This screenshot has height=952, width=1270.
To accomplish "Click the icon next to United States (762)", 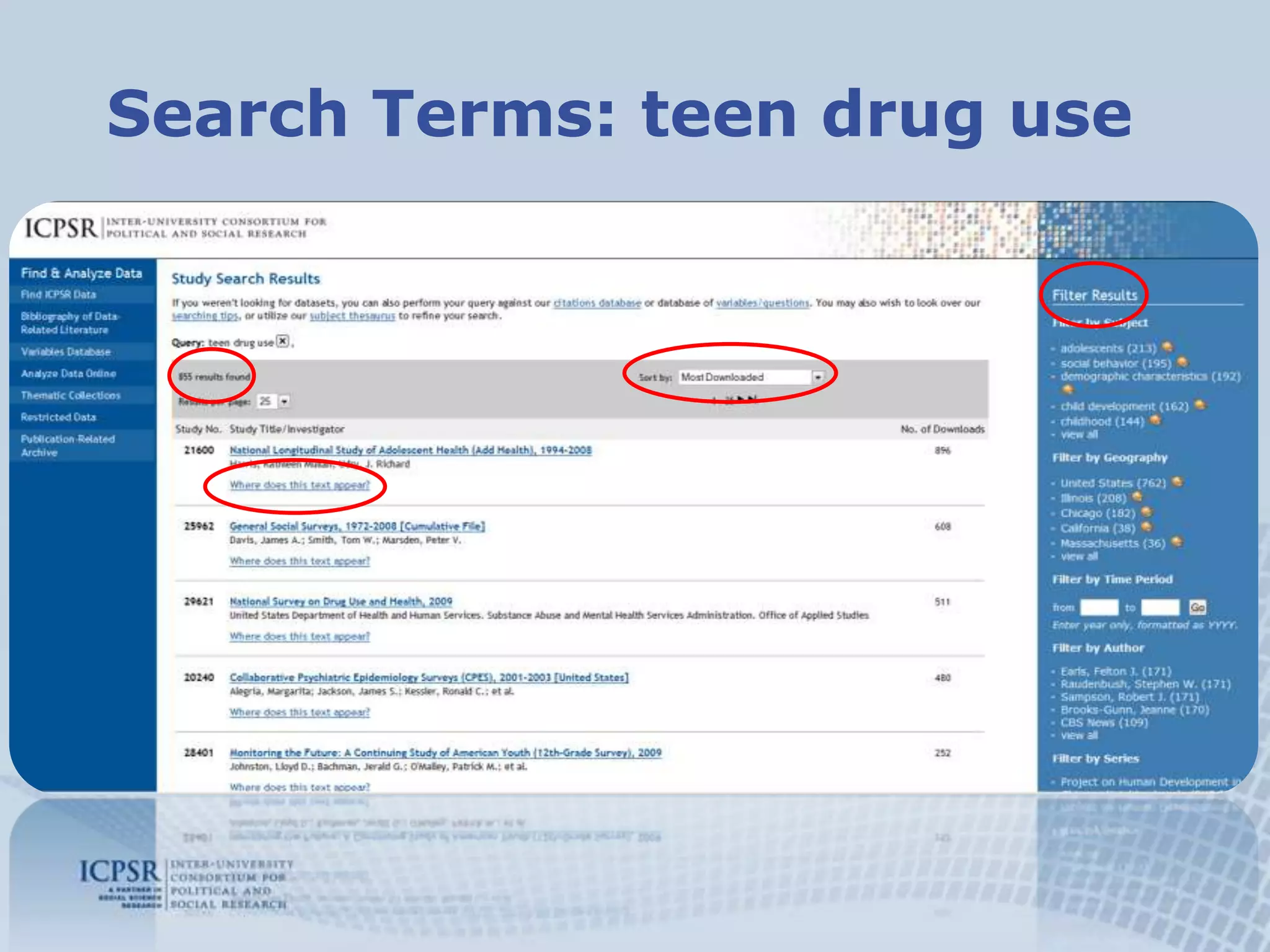I will 1178,482.
